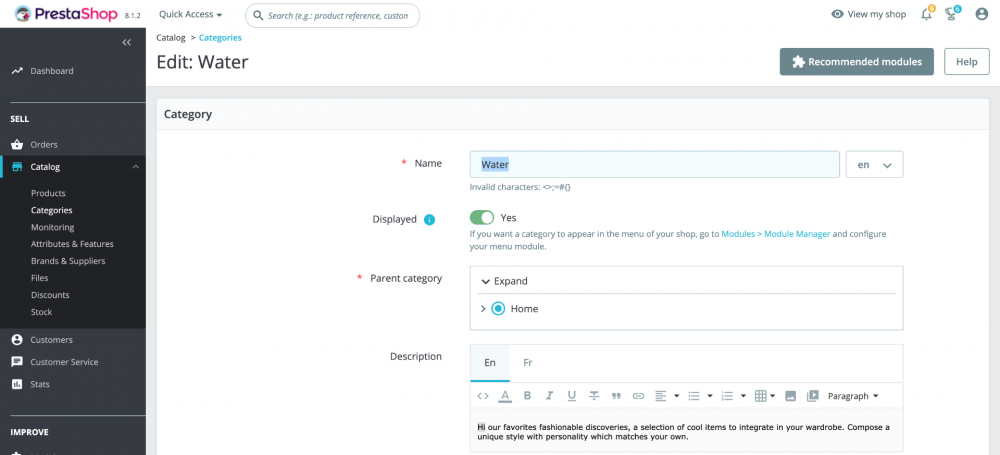Click the category Name input field
Screen dimensions: 1000x455
(x=654, y=165)
